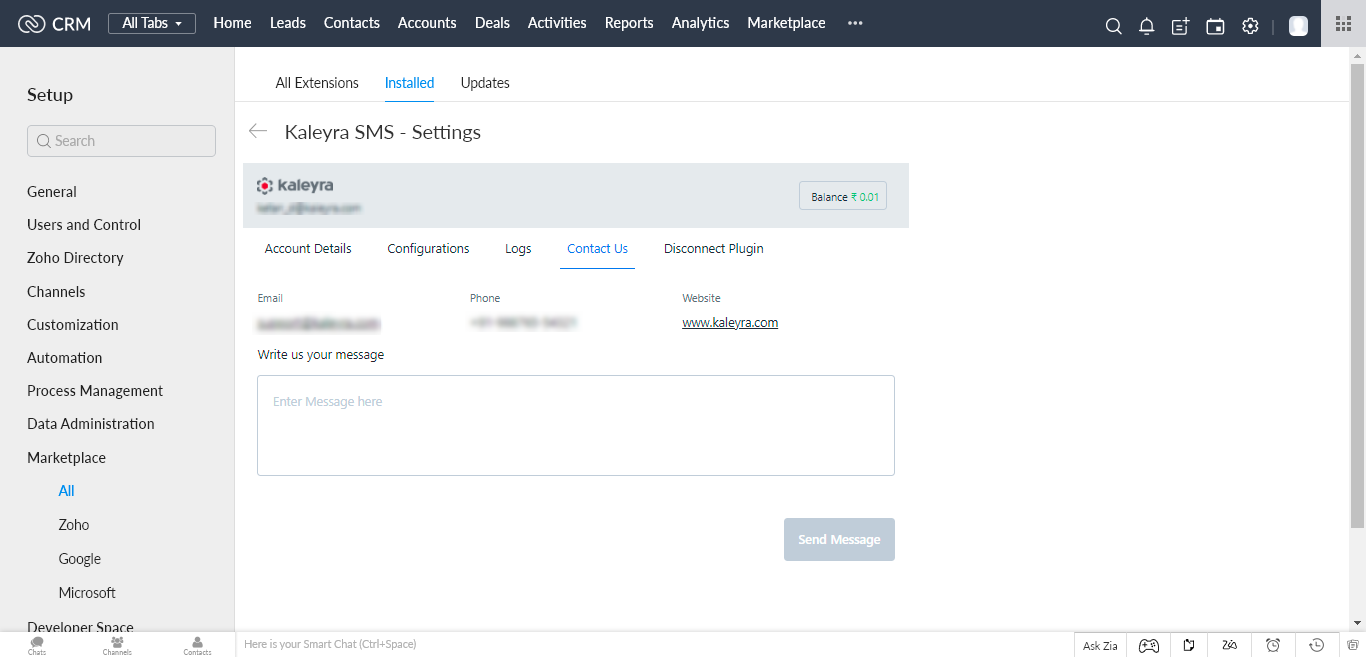The image size is (1366, 657).
Task: Select the Contact Us tab
Action: click(x=597, y=248)
